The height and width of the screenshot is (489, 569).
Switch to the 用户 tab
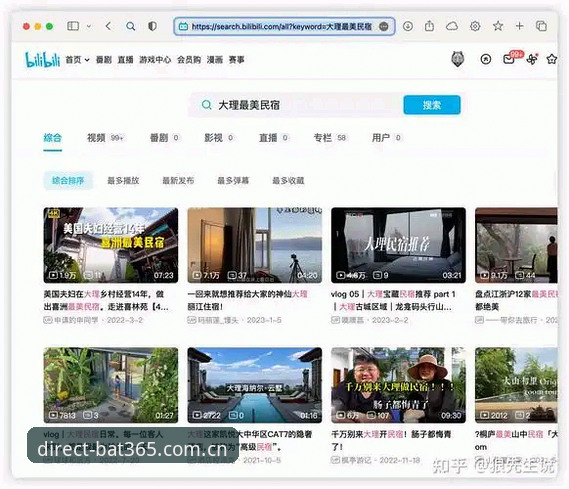(x=386, y=138)
